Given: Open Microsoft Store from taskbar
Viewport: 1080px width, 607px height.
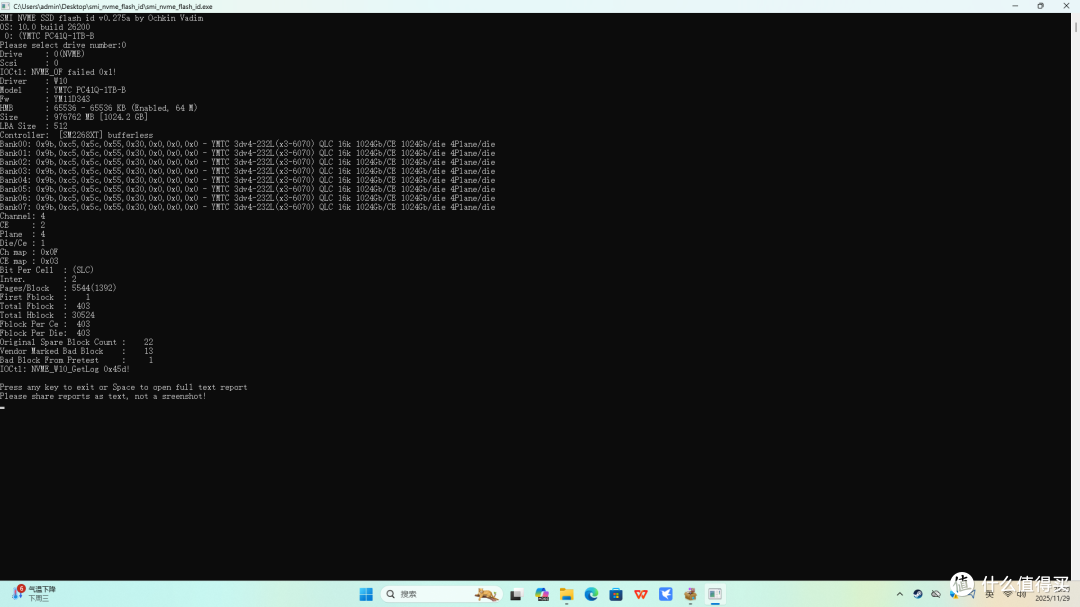Looking at the screenshot, I should pos(616,594).
